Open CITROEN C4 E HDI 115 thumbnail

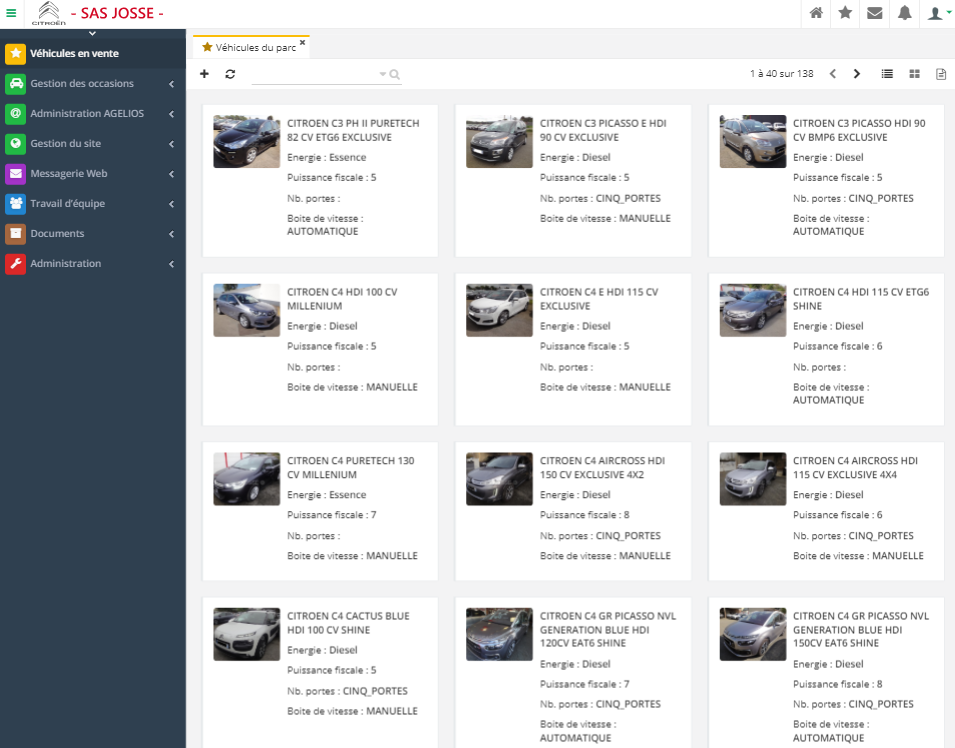pos(499,310)
